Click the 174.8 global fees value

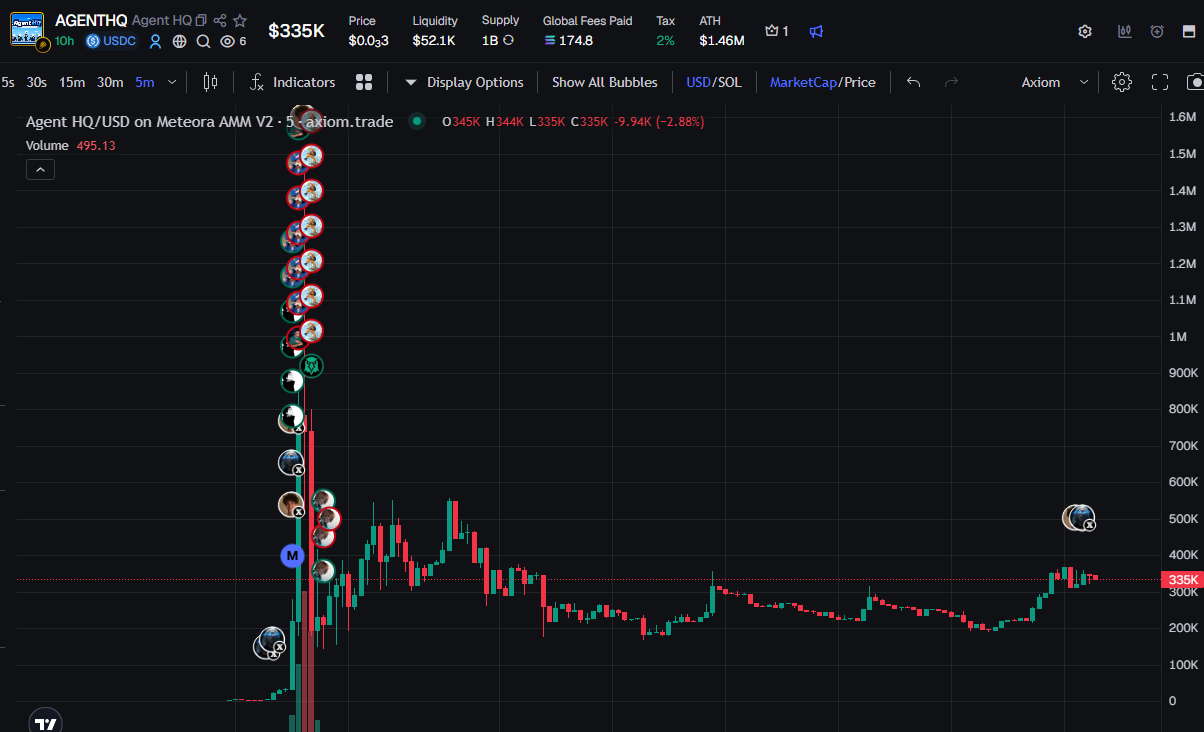576,41
